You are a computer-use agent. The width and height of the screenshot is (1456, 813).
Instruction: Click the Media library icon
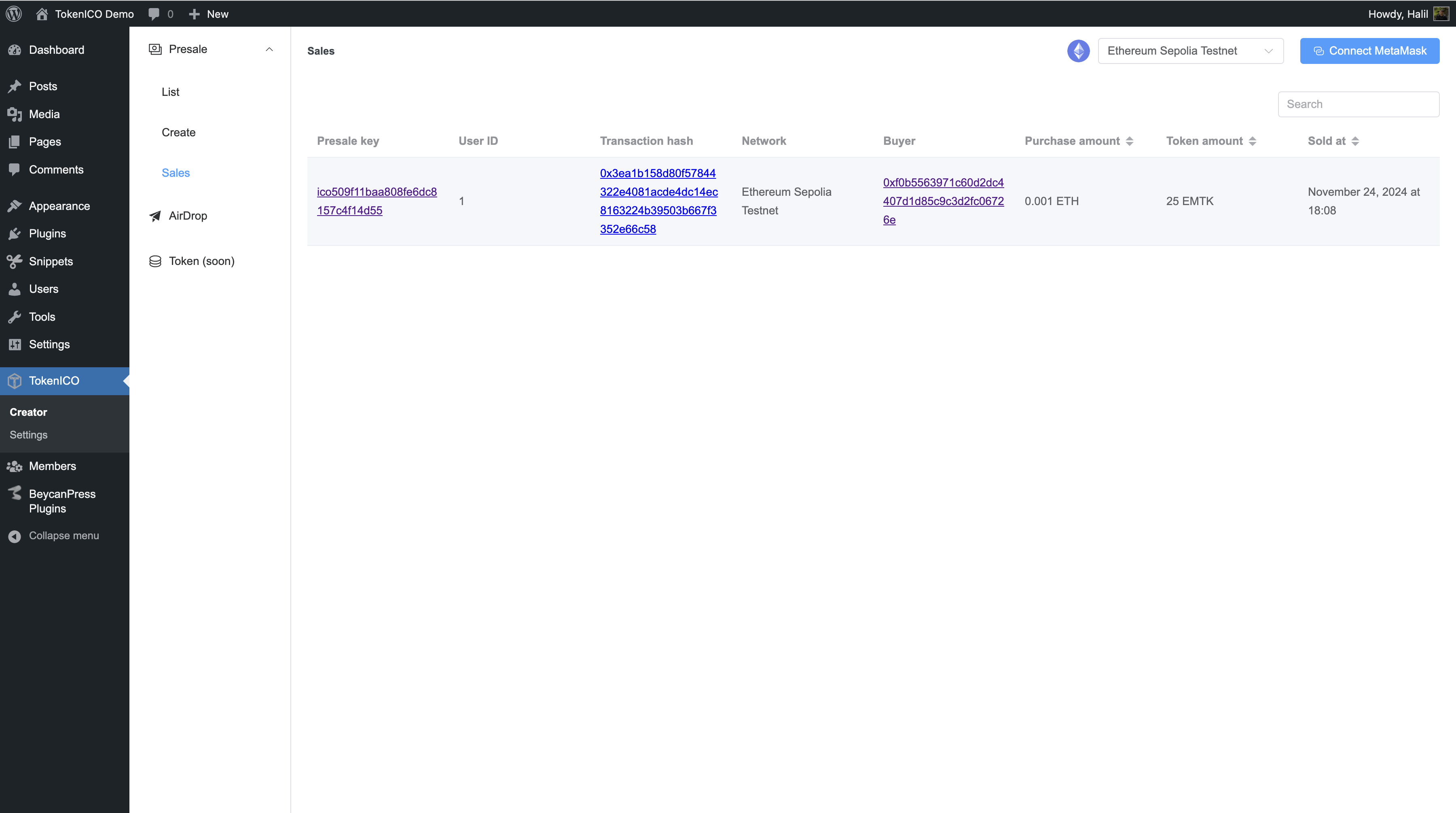pos(15,114)
